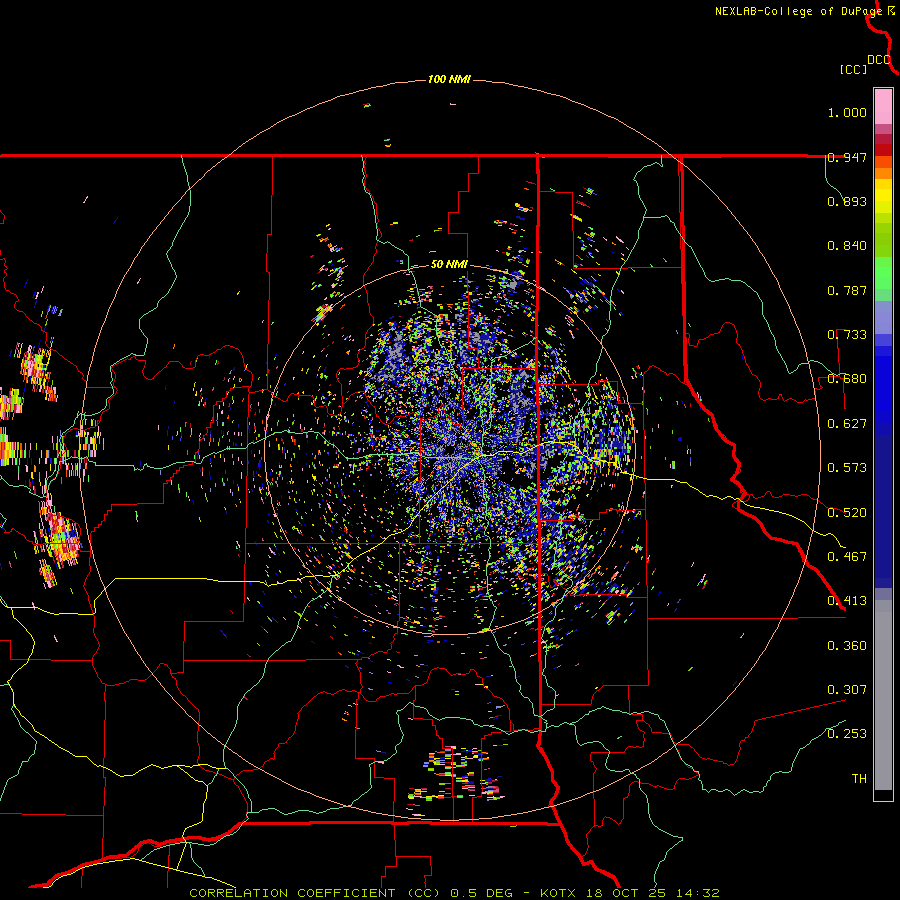Screen dimensions: 900x900
Task: Click the 0.733 legend value
Action: (x=847, y=335)
